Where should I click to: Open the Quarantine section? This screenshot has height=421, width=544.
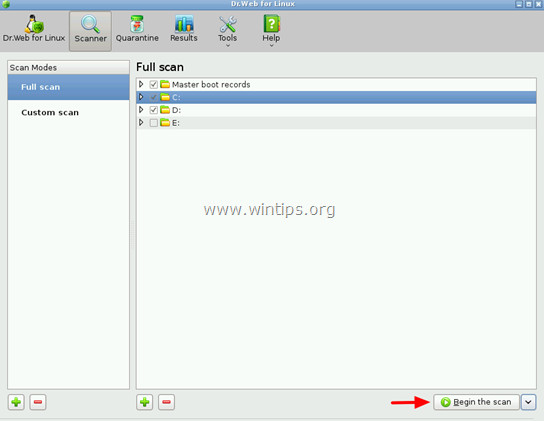point(137,30)
